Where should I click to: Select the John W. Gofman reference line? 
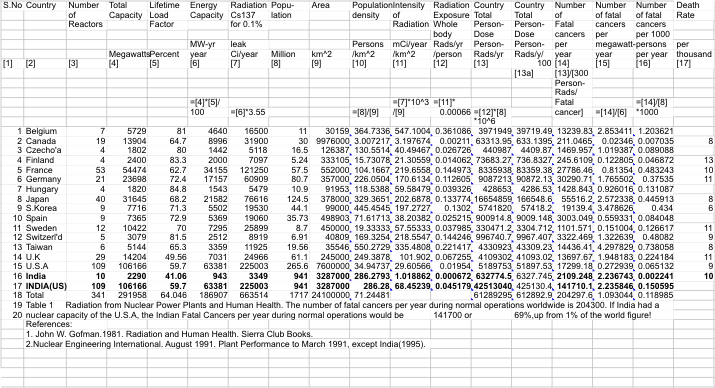[x=169, y=334]
